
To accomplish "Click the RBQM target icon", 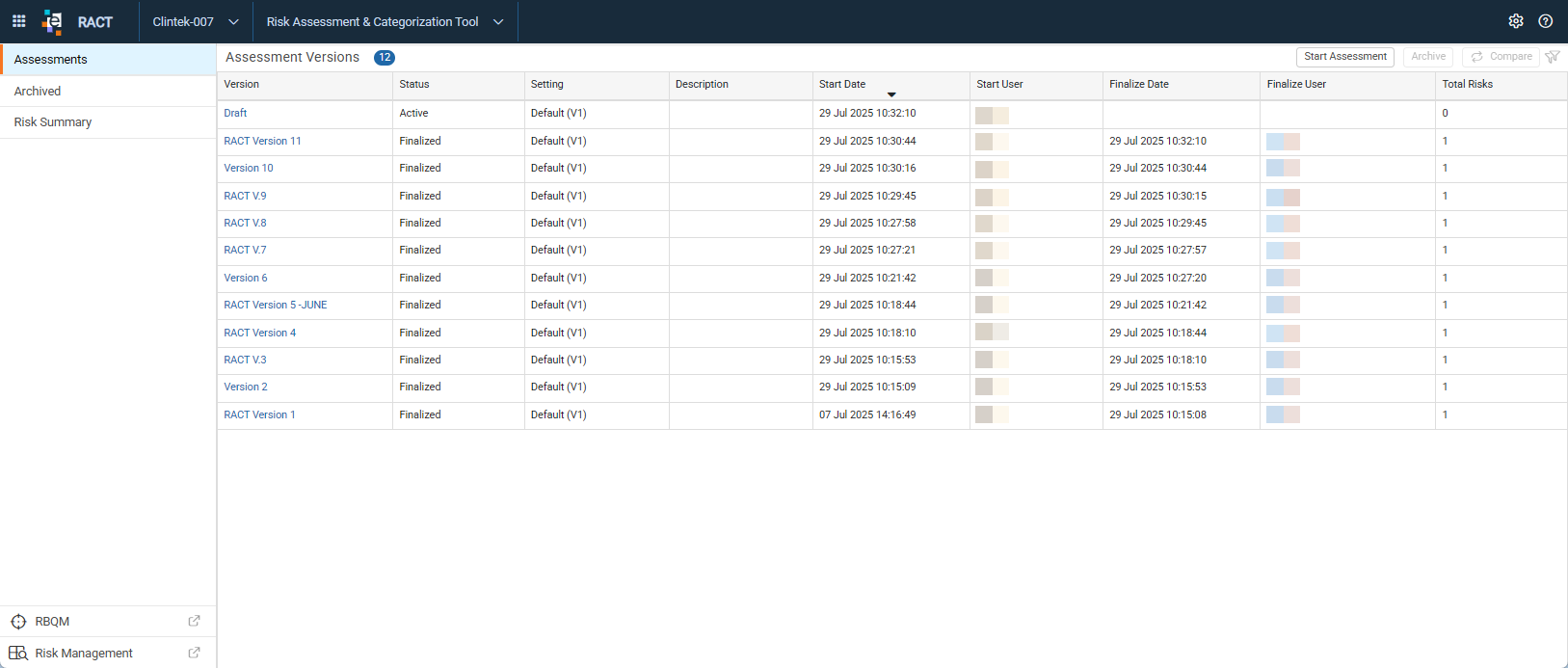I will [x=18, y=622].
